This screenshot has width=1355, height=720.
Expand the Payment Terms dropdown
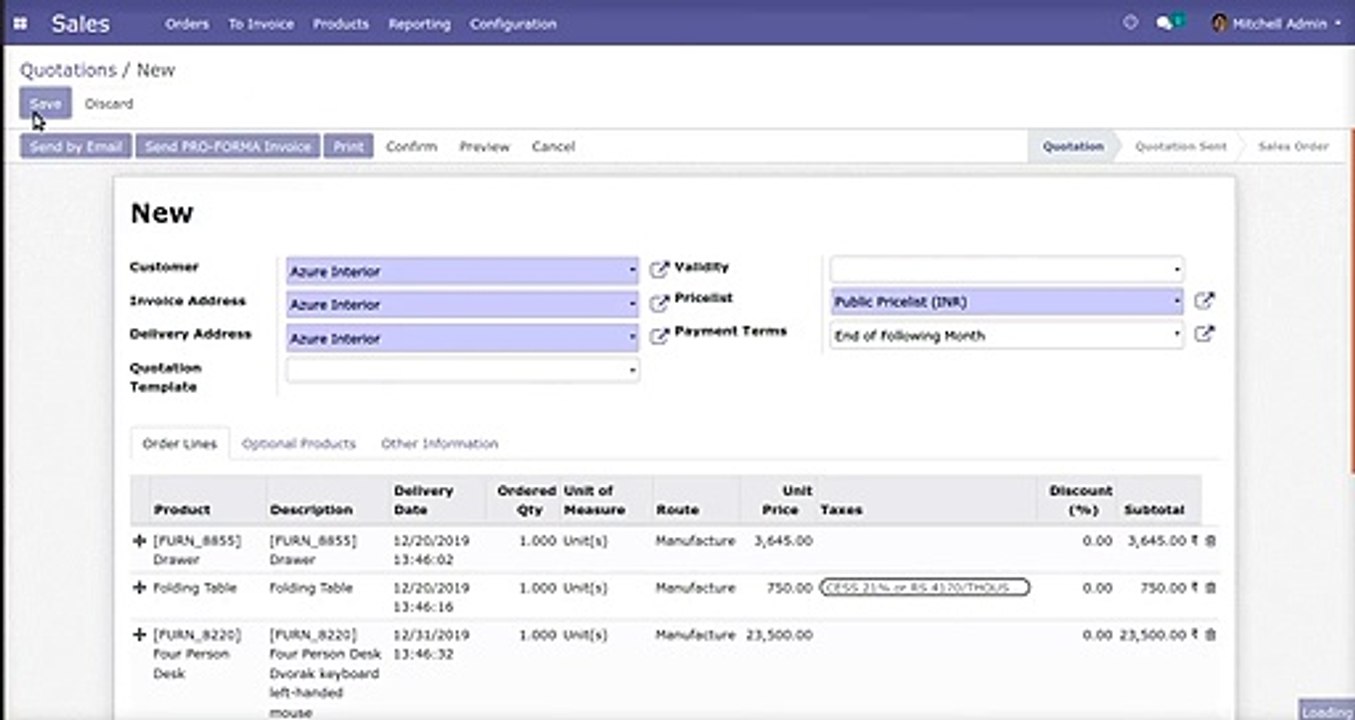click(1177, 336)
